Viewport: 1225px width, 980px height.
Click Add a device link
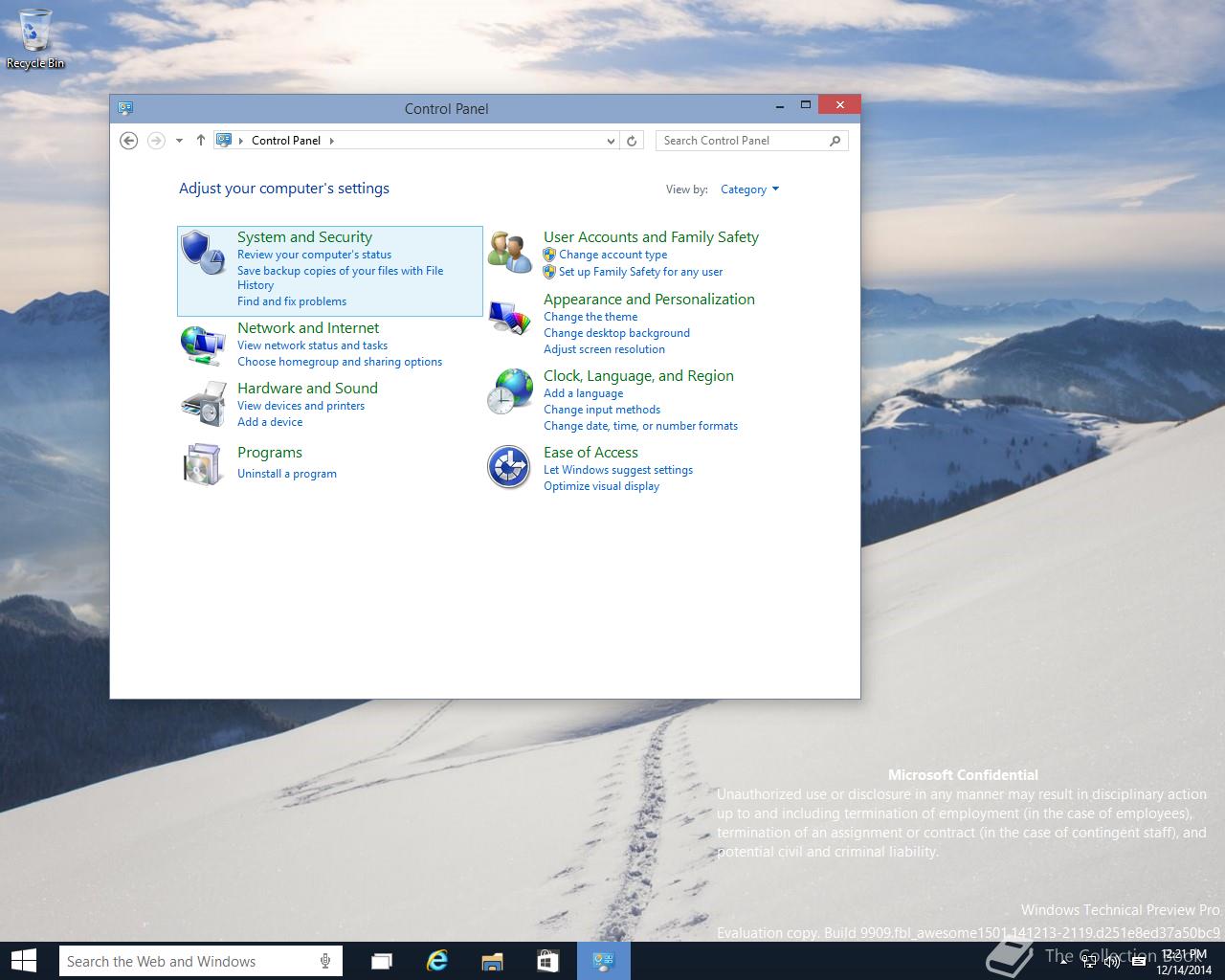tap(270, 422)
